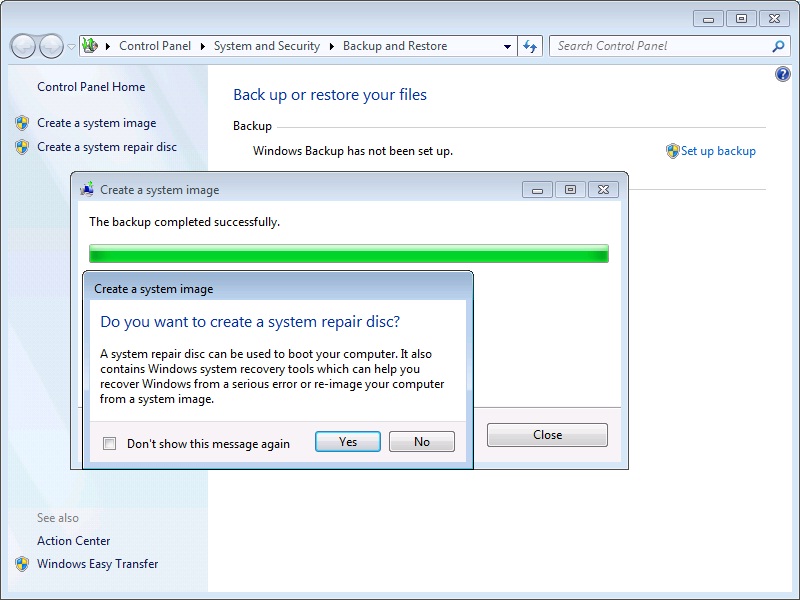This screenshot has height=600, width=800.
Task: Open the recent pages dropdown arrow
Action: click(72, 46)
